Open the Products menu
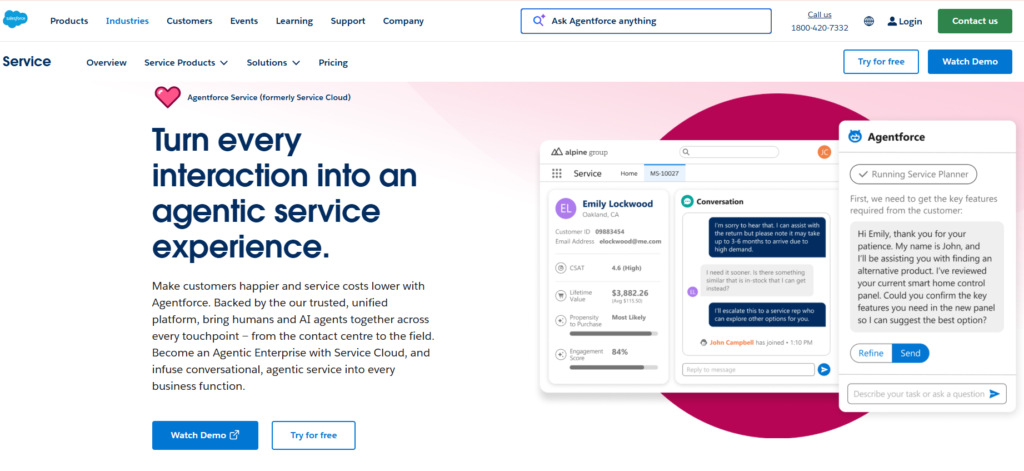Screen dimensions: 1024x471 pyautogui.click(x=69, y=21)
